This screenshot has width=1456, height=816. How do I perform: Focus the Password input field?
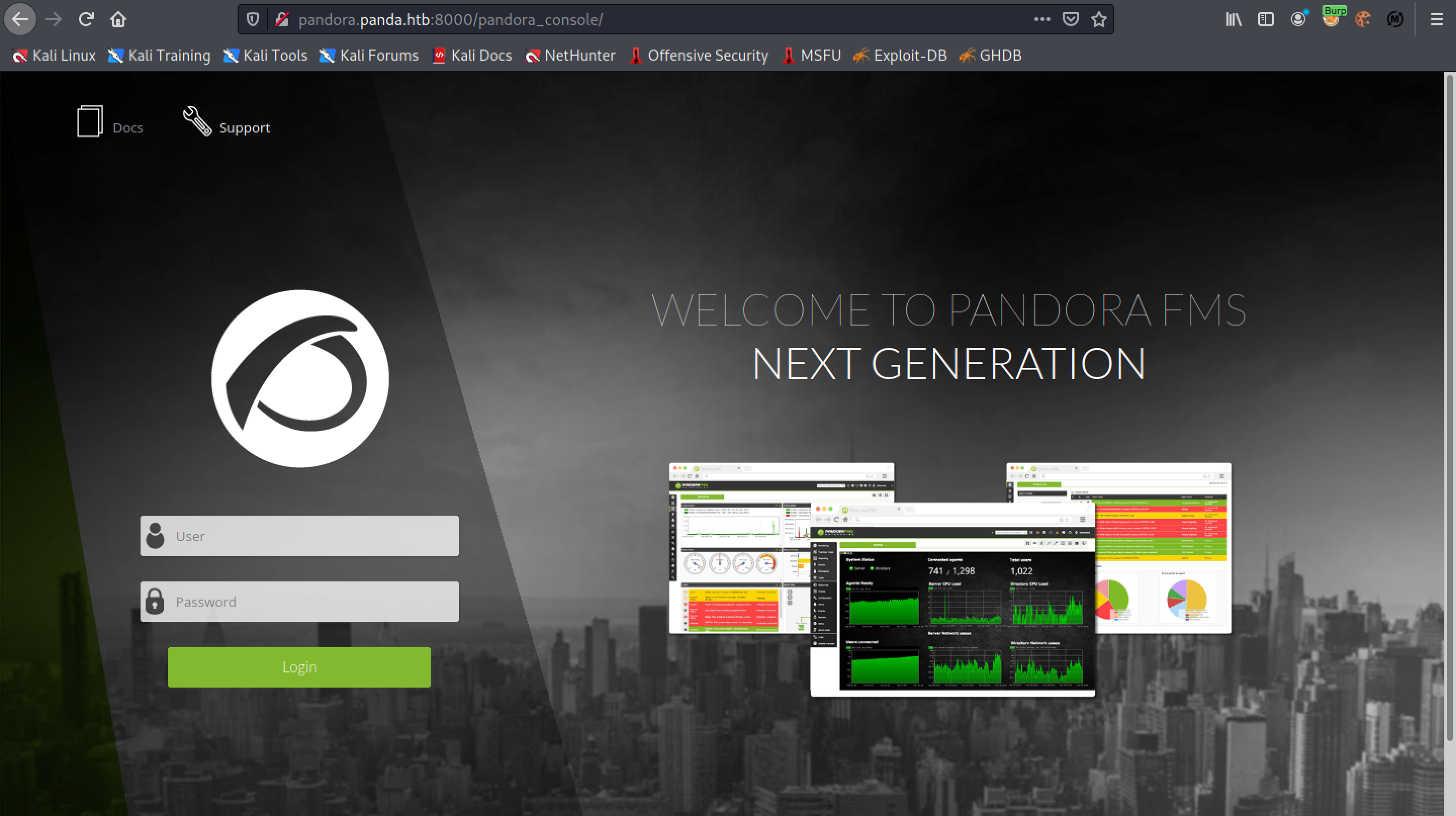[x=300, y=602]
